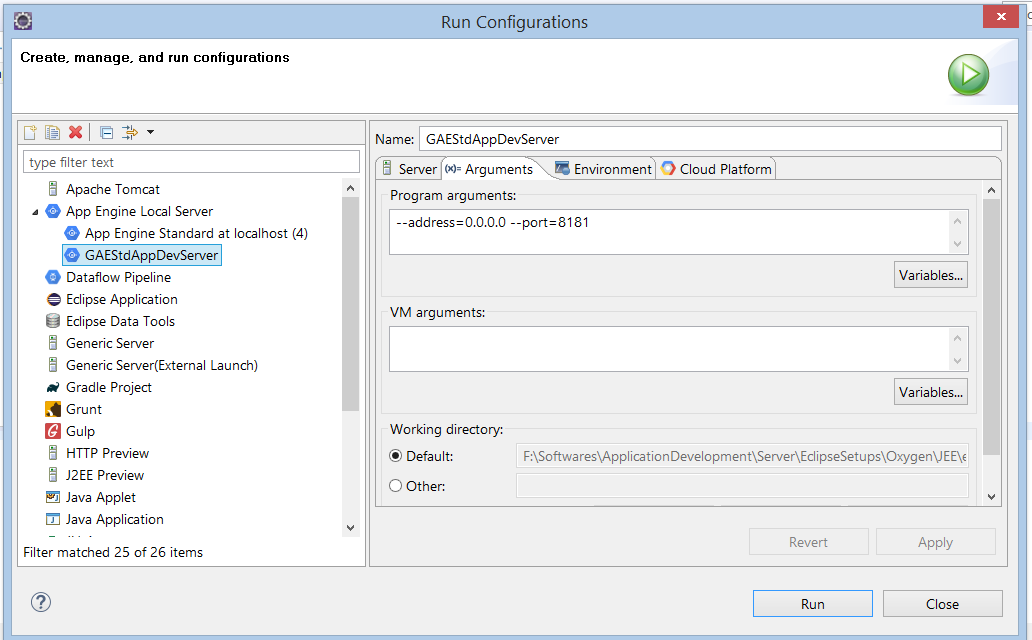Image resolution: width=1032 pixels, height=640 pixels.
Task: Duplicate the selected launch configuration
Action: [x=53, y=132]
